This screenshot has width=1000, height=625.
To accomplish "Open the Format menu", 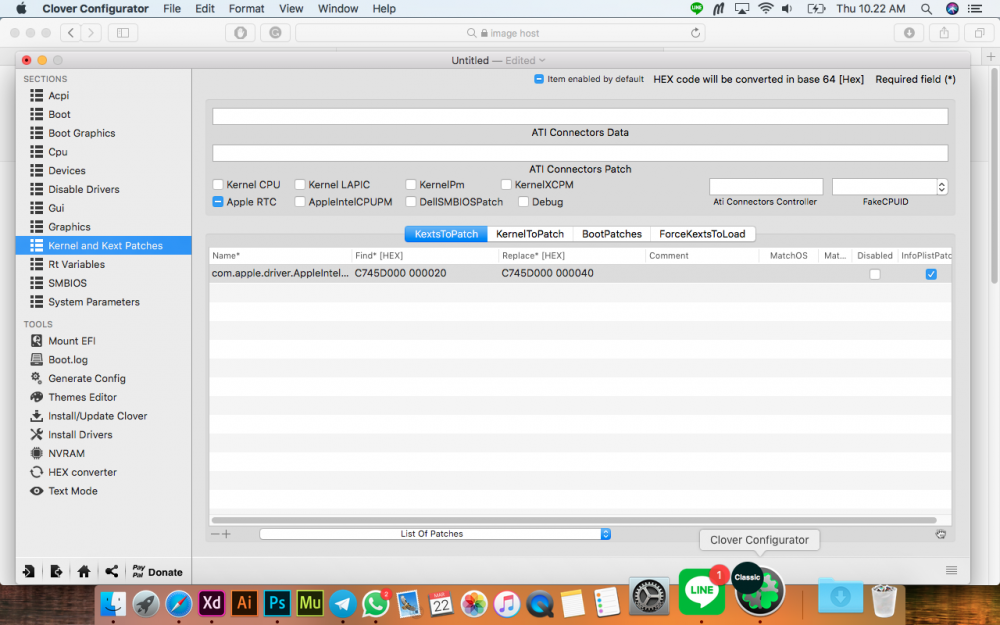I will pyautogui.click(x=246, y=9).
